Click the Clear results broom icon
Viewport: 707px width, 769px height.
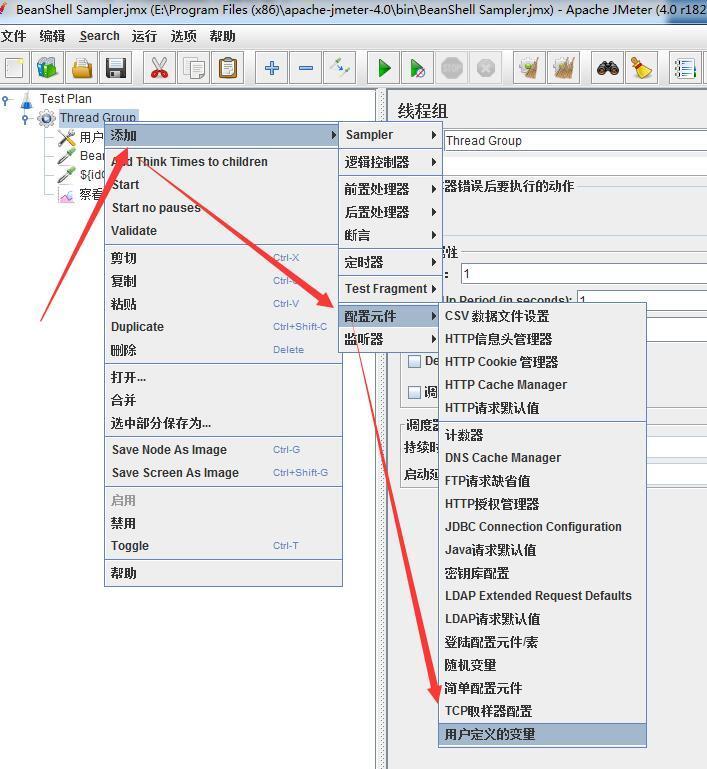point(529,68)
